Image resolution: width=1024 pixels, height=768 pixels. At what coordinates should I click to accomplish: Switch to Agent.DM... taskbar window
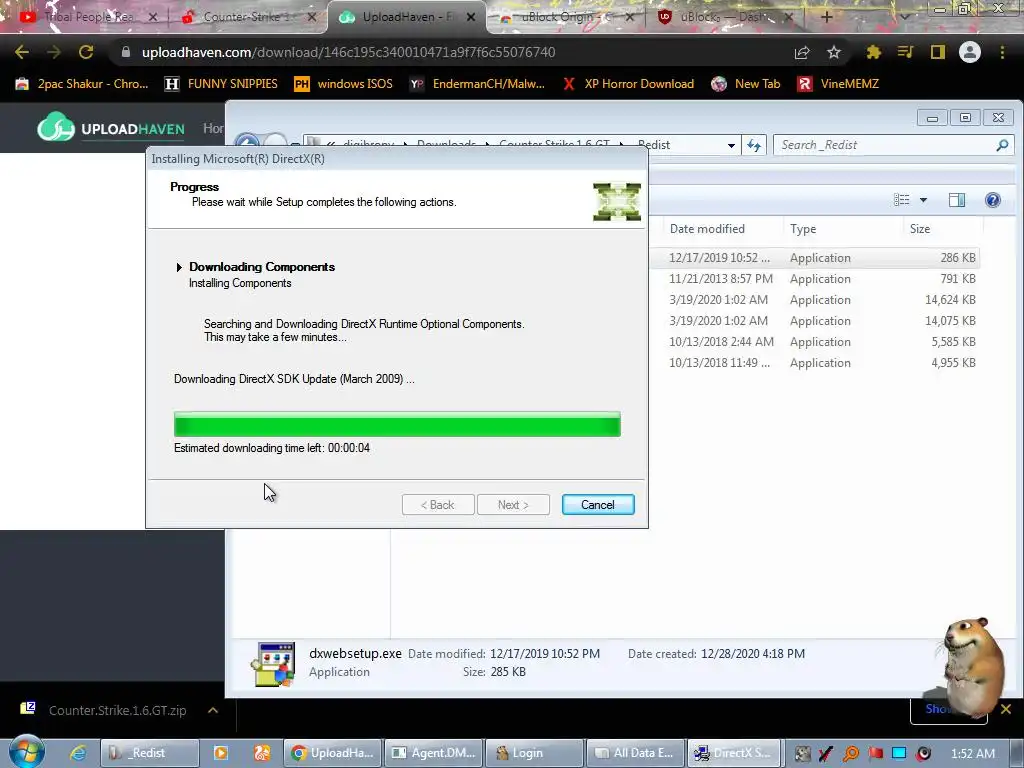click(x=434, y=753)
